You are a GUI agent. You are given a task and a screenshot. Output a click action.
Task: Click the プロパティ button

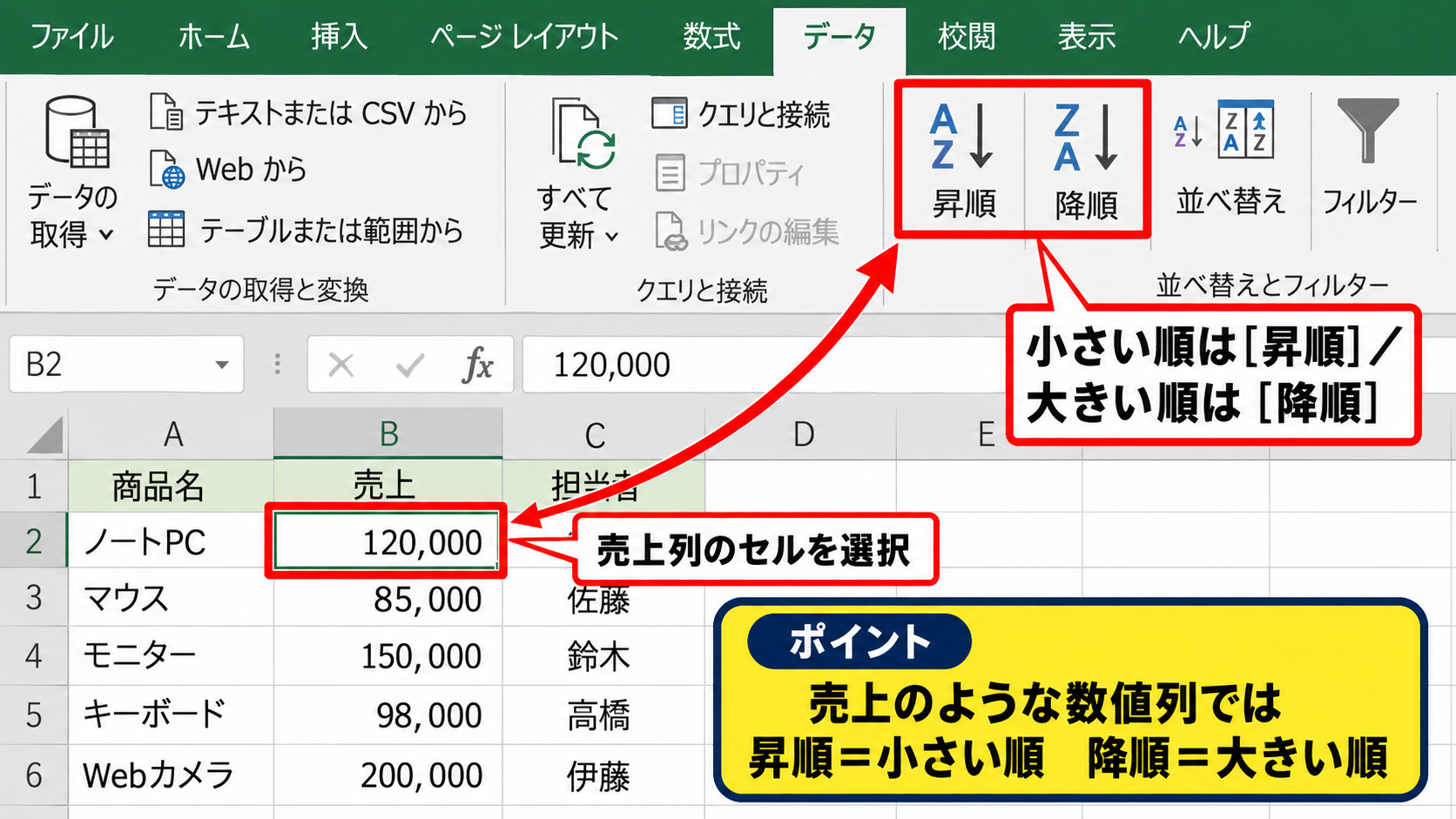click(730, 172)
